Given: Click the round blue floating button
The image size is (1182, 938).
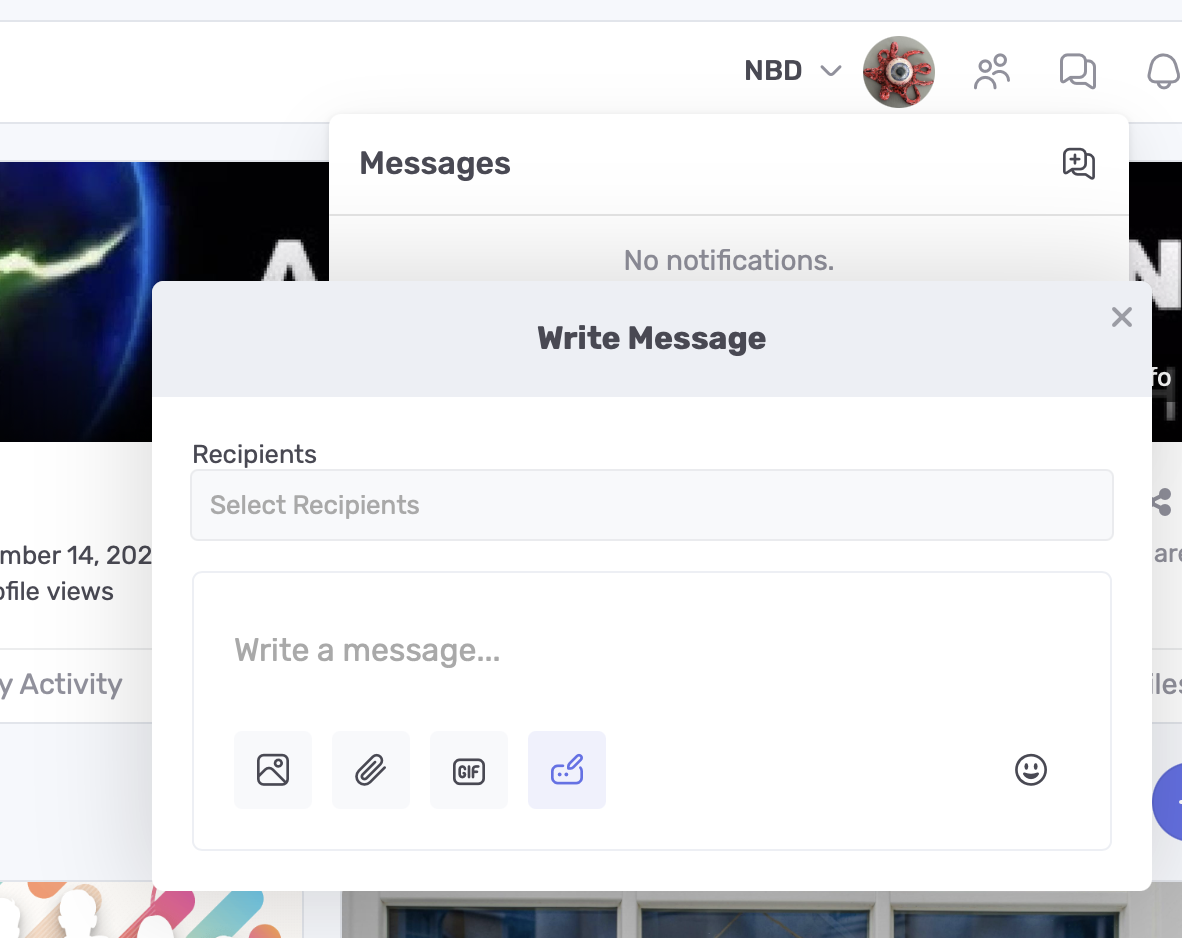Looking at the screenshot, I should (x=1168, y=801).
